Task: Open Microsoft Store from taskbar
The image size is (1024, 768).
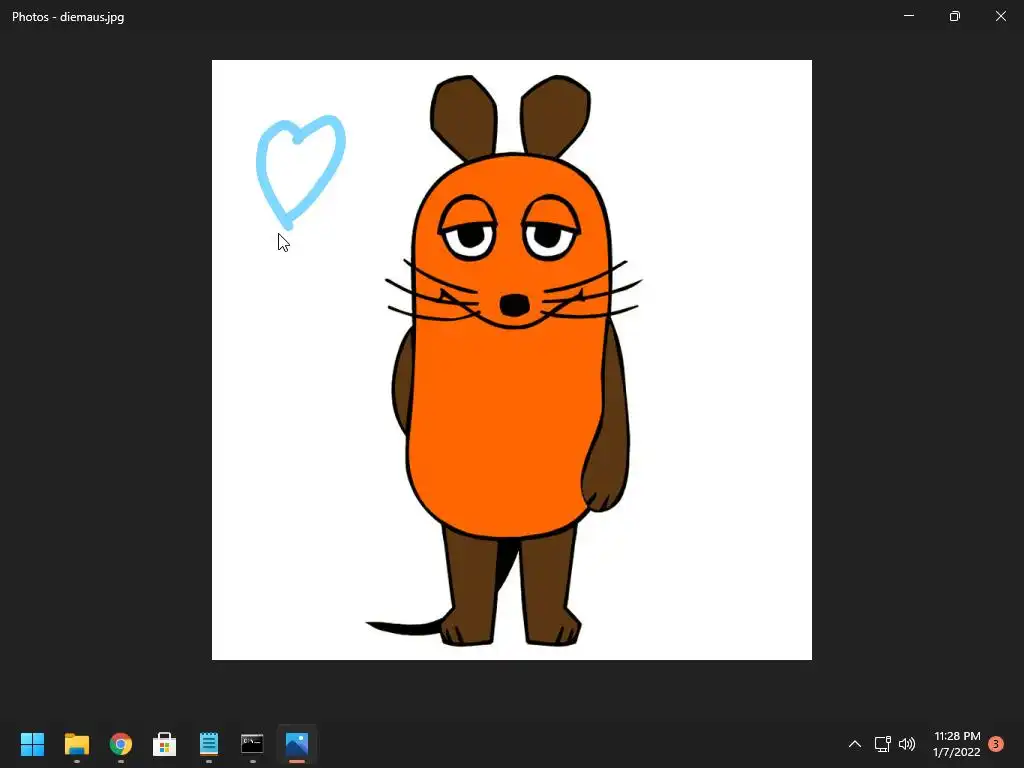Action: [164, 744]
